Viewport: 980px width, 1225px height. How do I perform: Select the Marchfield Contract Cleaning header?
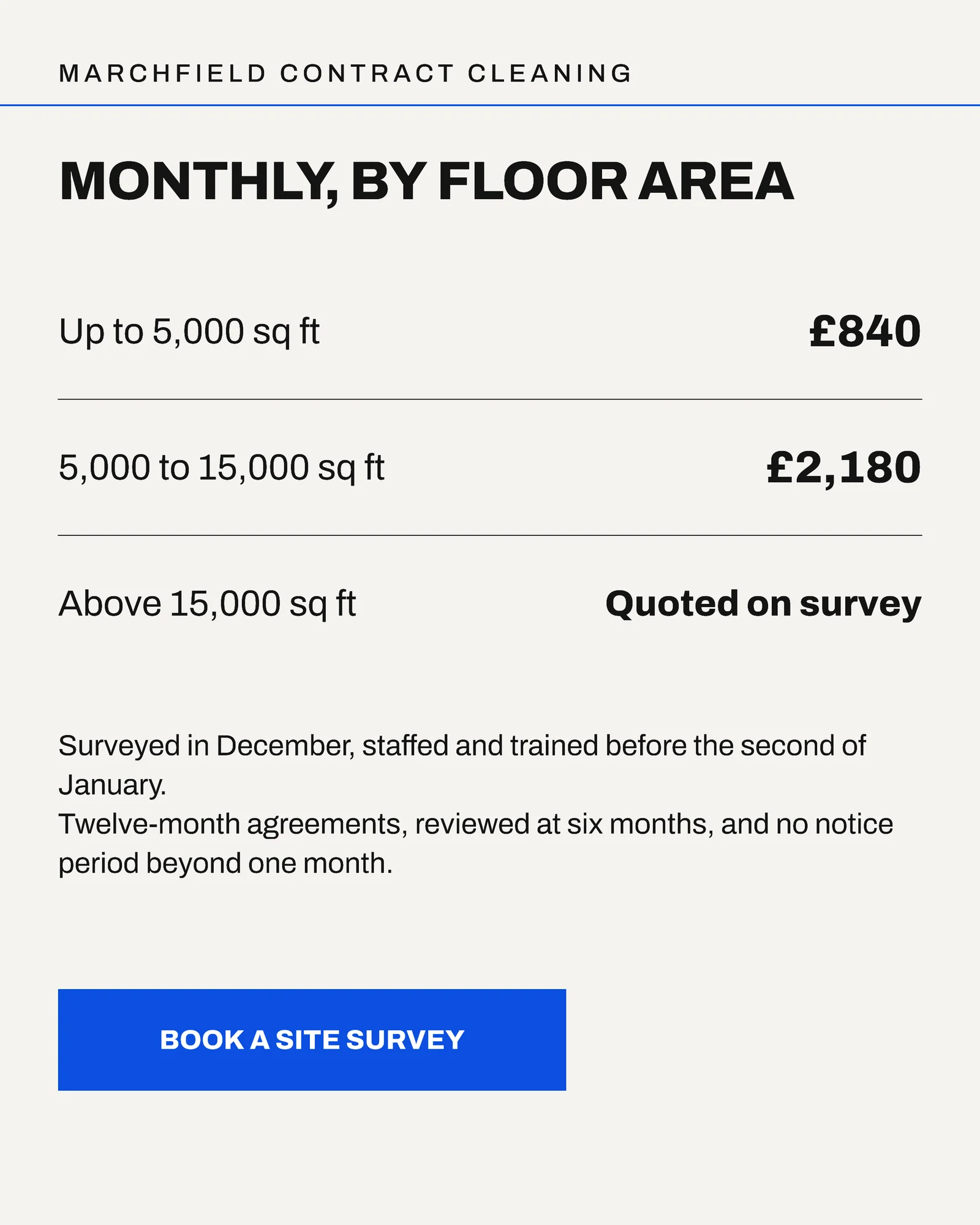[x=345, y=73]
